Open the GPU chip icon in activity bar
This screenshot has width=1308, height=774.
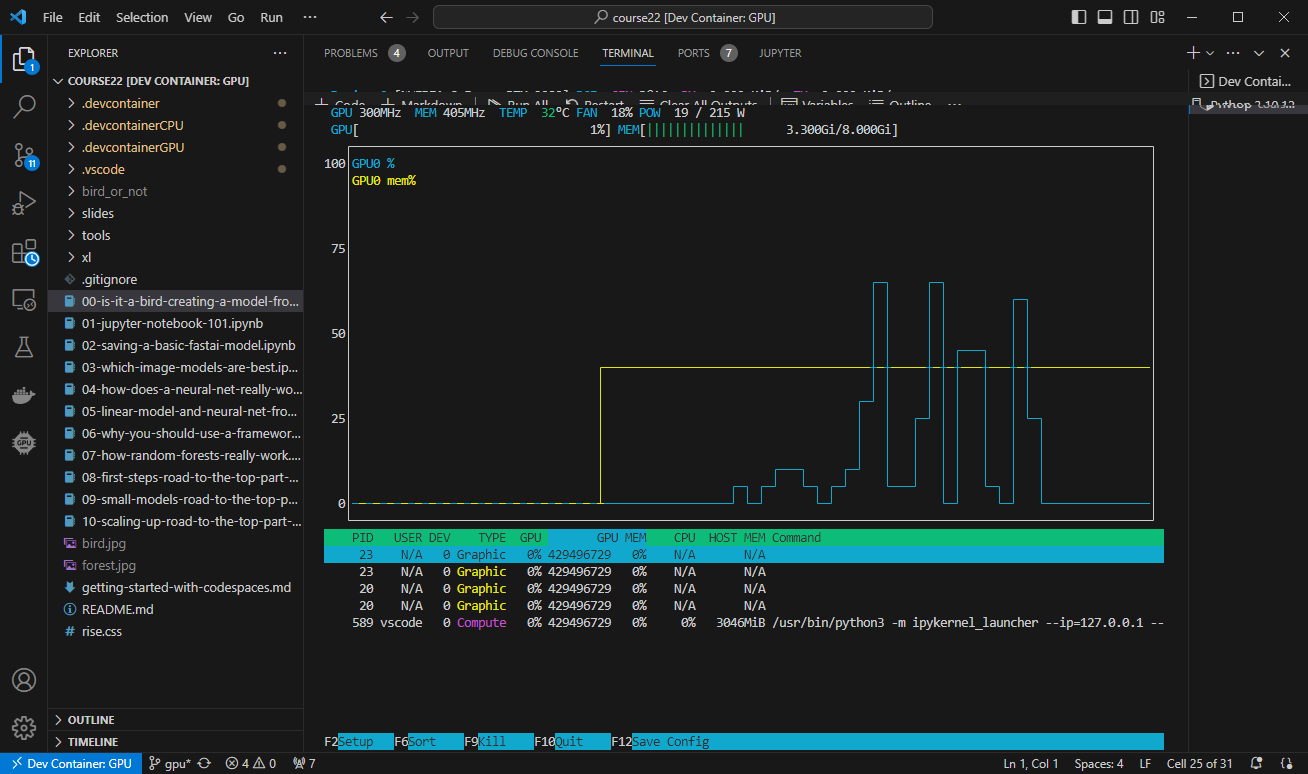click(x=23, y=443)
